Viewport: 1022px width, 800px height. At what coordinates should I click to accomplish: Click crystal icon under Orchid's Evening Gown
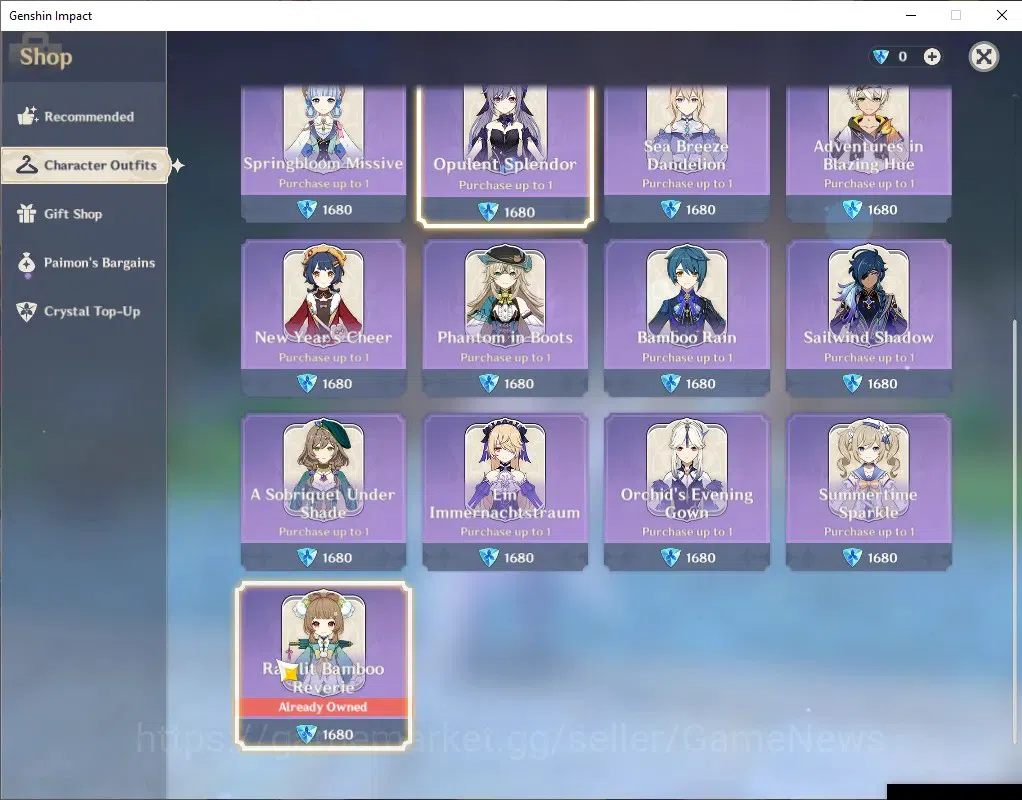[x=671, y=557]
